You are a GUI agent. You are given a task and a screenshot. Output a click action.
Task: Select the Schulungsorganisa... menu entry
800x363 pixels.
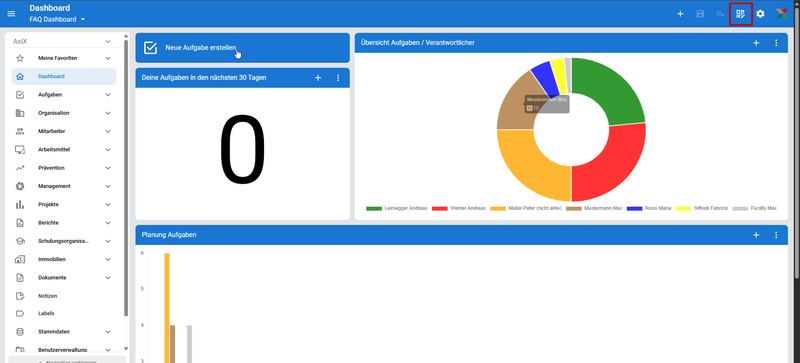[x=64, y=241]
